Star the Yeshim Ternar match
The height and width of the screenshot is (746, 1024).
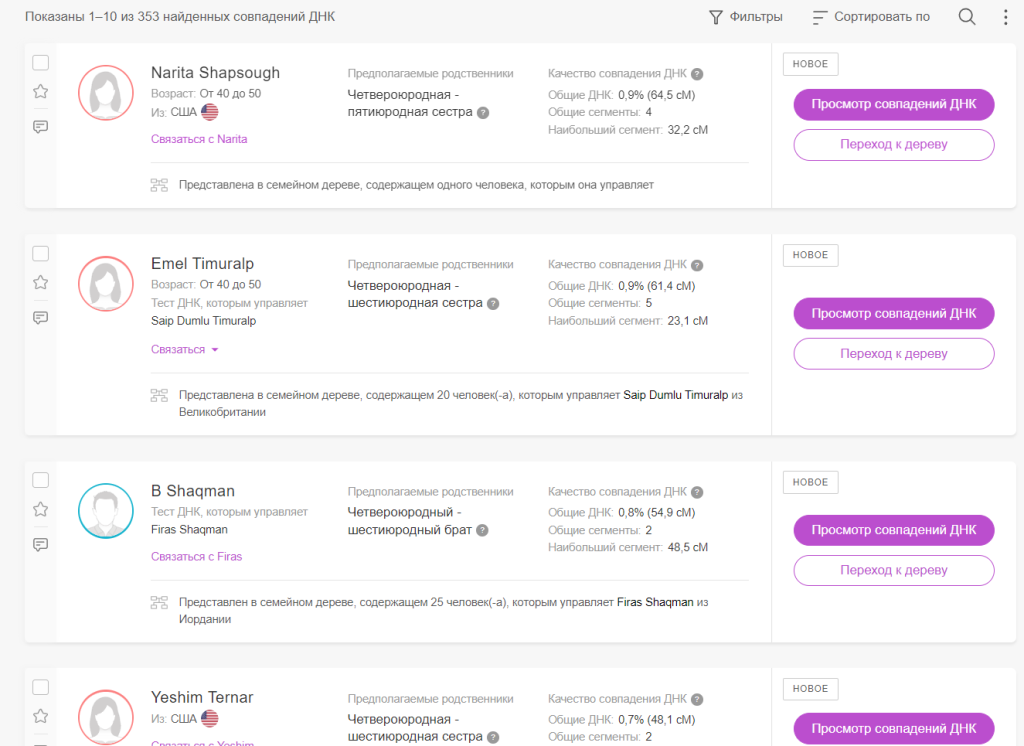click(x=41, y=716)
